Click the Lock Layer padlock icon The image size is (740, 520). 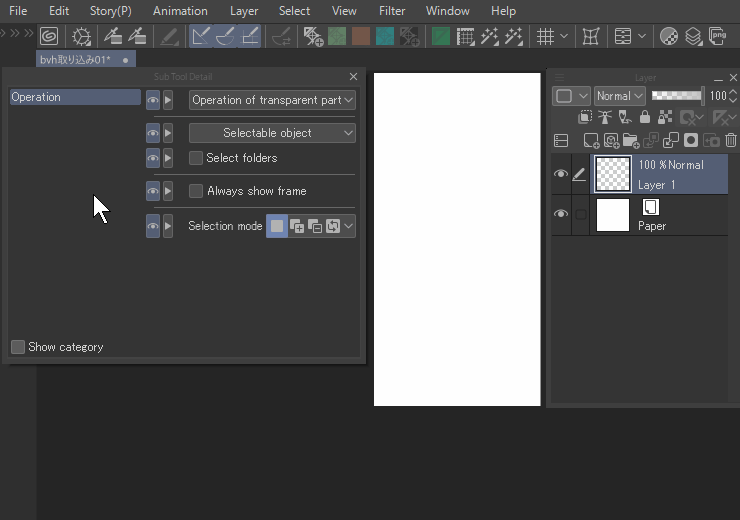coord(644,118)
